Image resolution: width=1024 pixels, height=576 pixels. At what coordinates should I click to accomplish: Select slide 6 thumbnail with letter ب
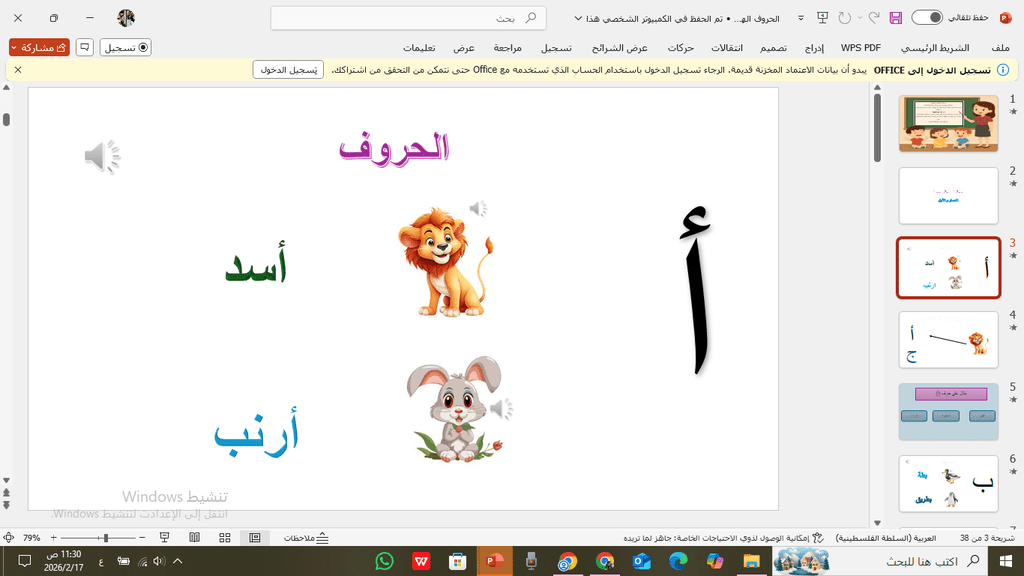(948, 484)
